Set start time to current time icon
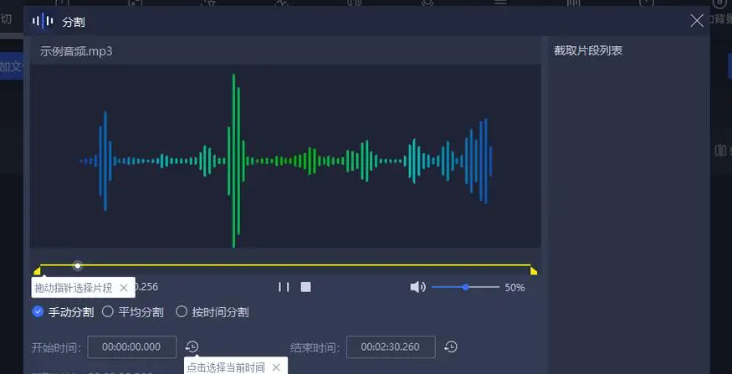This screenshot has height=374, width=732. click(x=192, y=347)
